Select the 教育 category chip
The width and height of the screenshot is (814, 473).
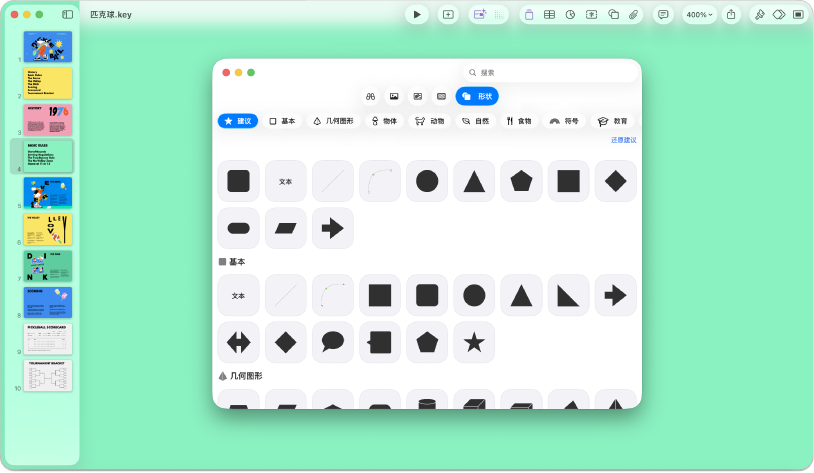coord(613,121)
